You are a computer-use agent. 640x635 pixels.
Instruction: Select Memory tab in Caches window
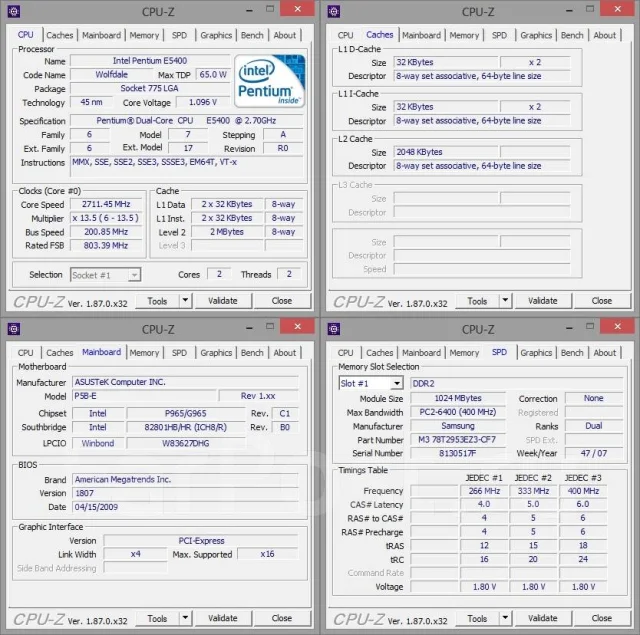464,35
